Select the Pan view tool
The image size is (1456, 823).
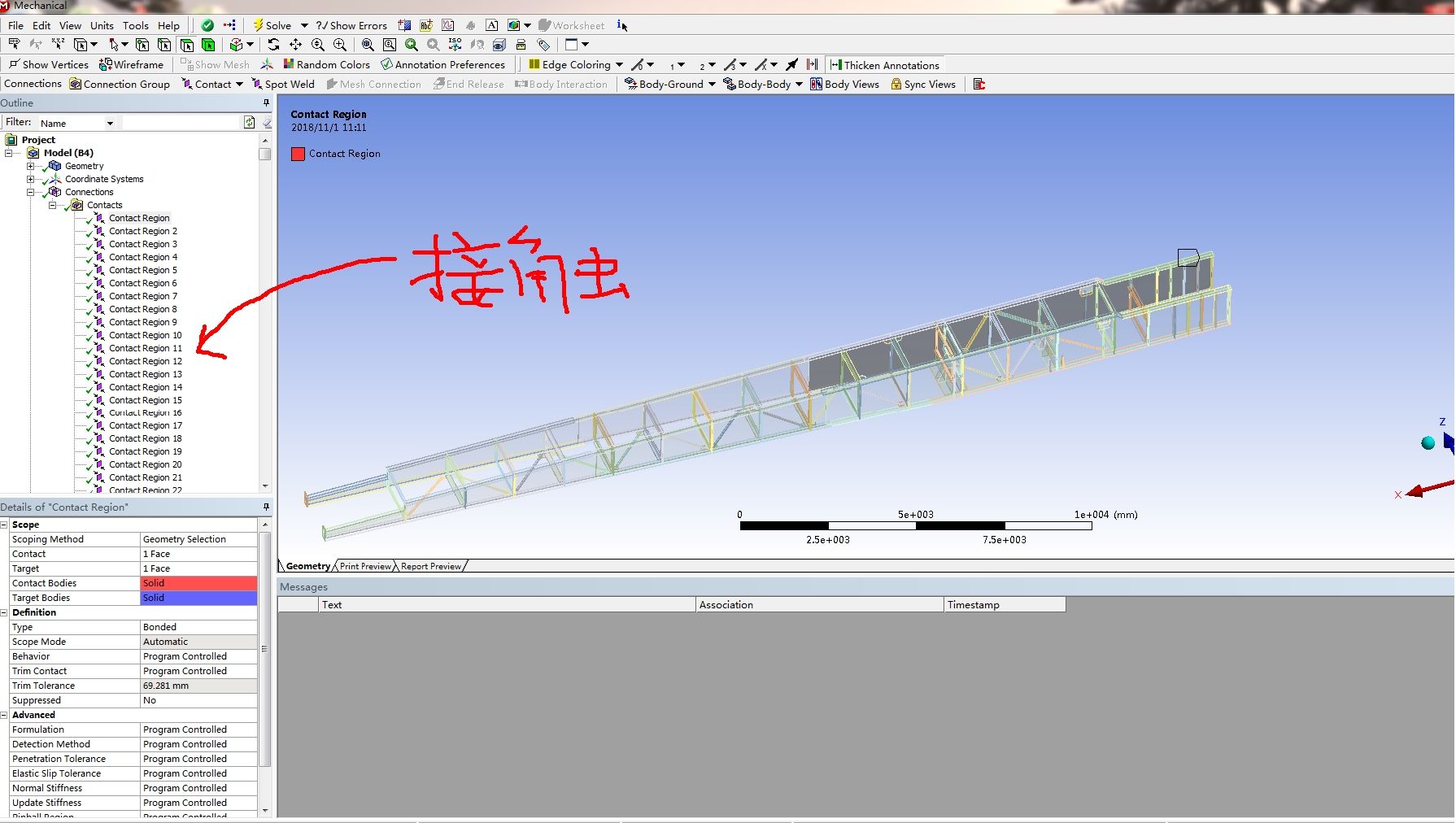pos(295,45)
